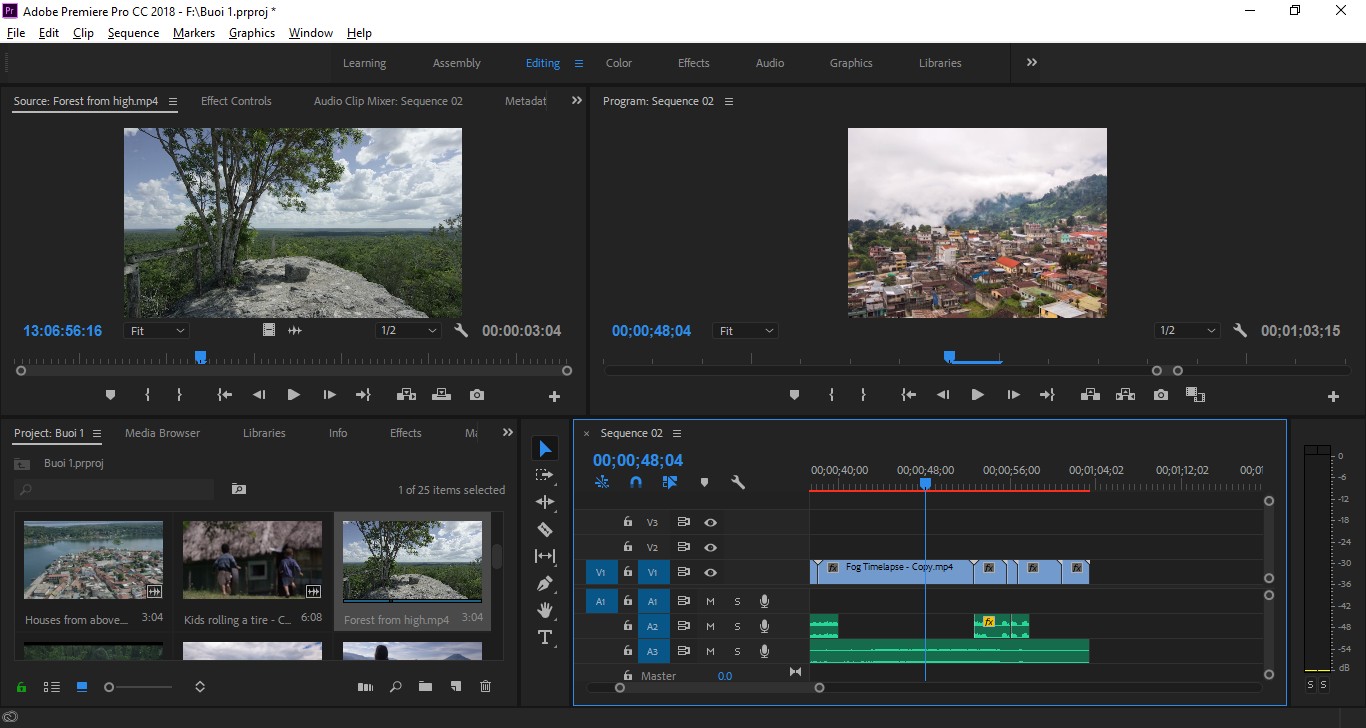
Task: Mute audio track A1
Action: click(710, 601)
